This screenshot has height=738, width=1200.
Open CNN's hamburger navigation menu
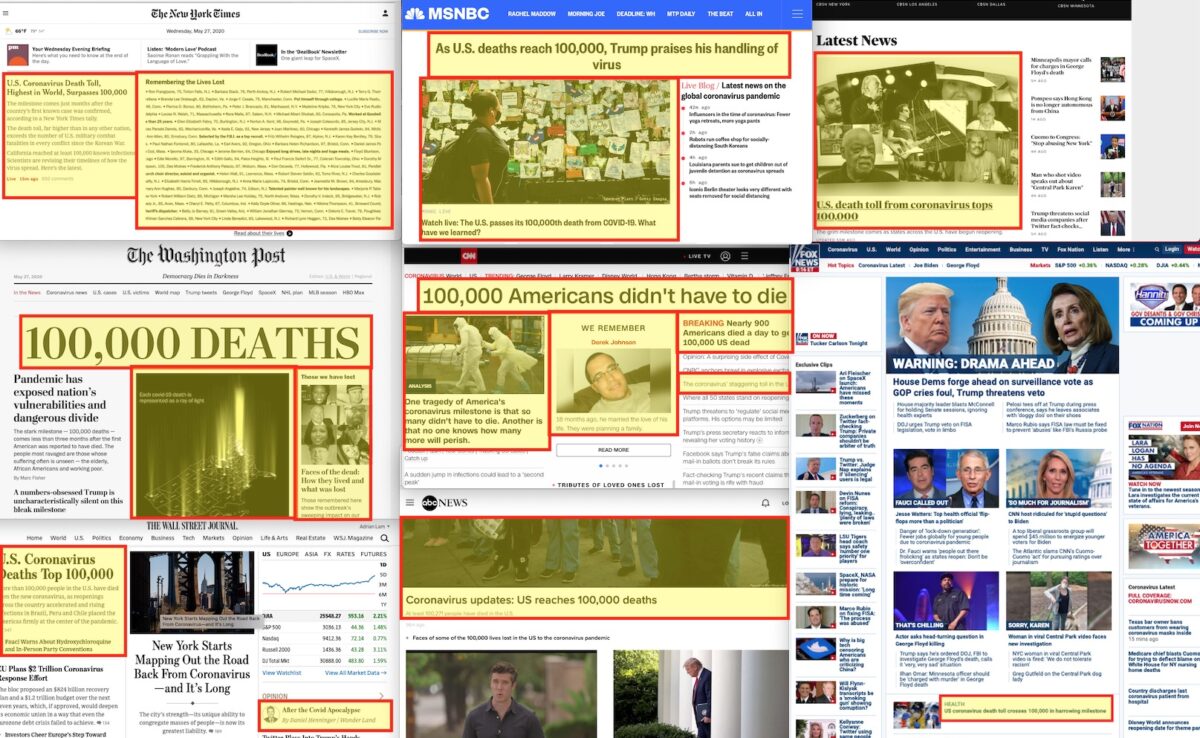pyautogui.click(x=742, y=256)
